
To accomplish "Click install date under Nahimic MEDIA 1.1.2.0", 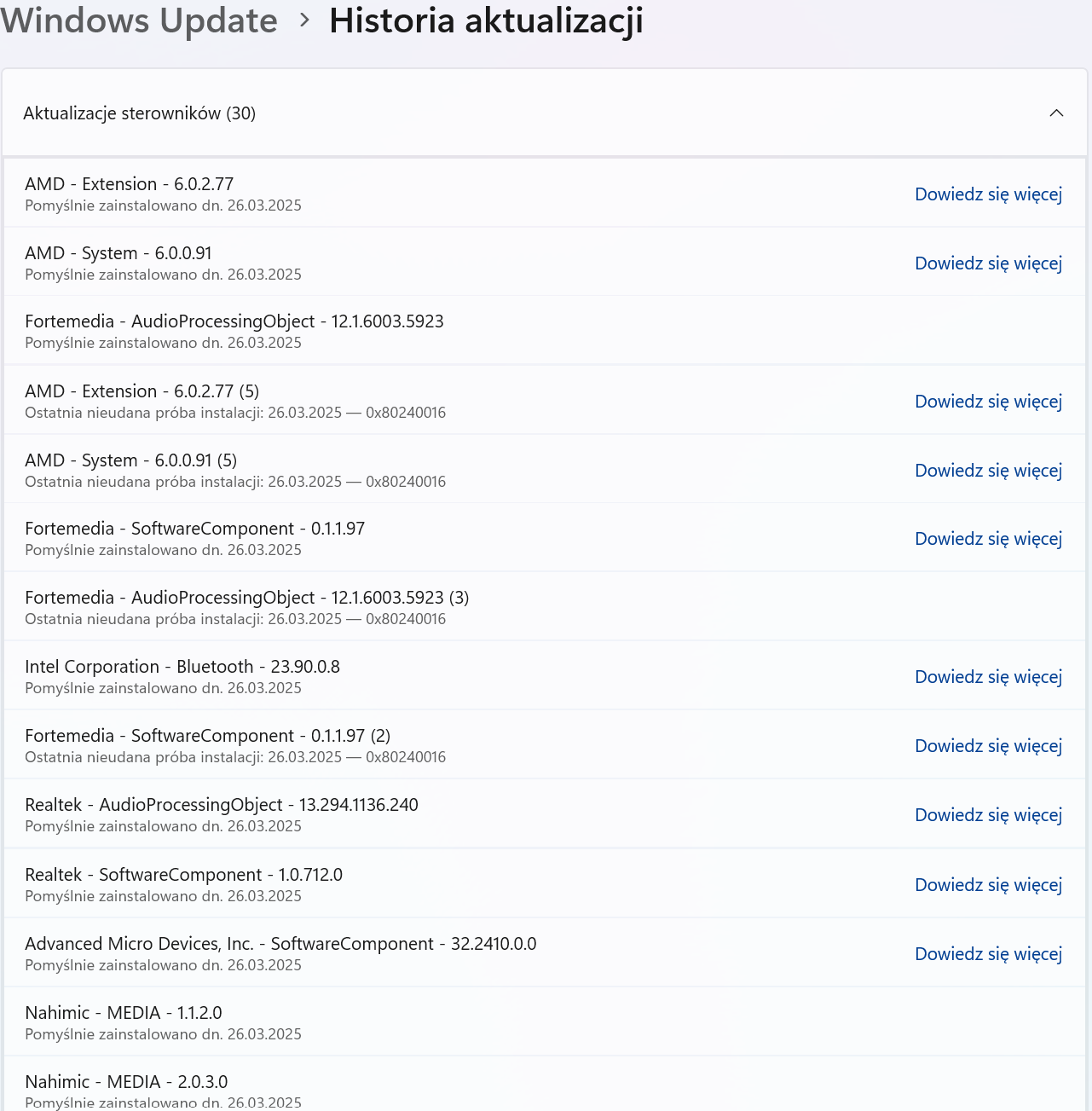I will click(x=163, y=1034).
